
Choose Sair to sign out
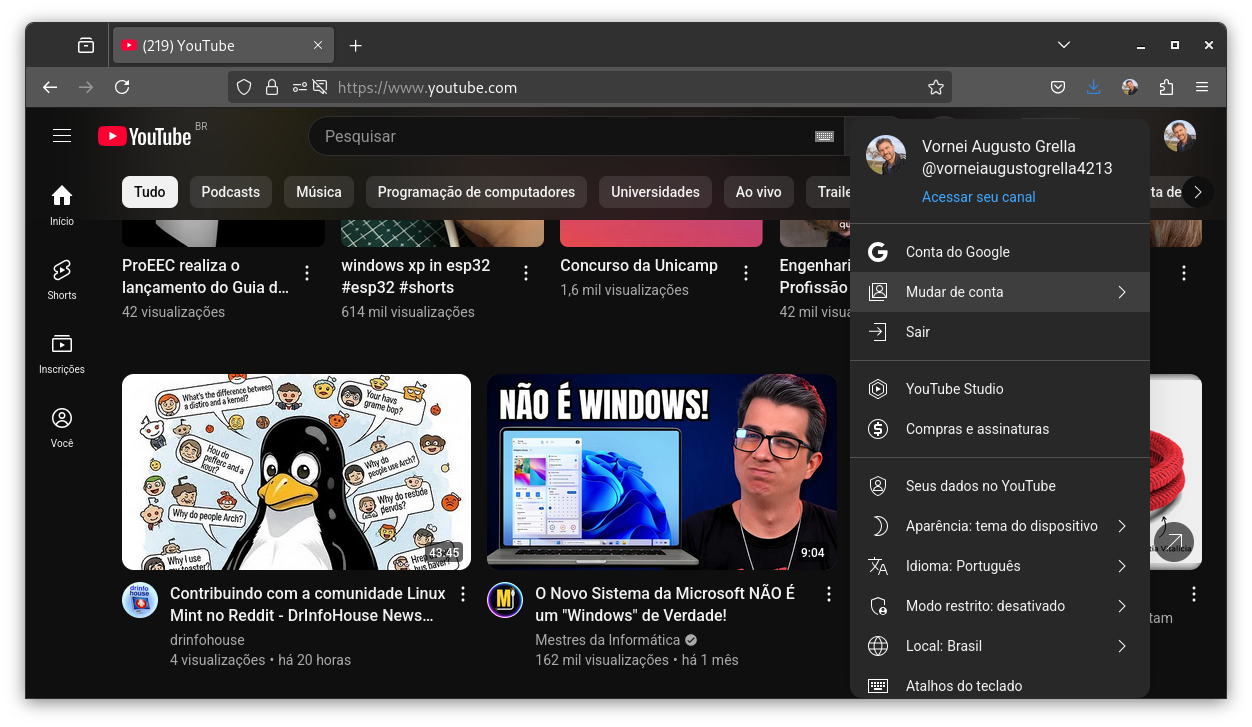tap(1000, 332)
